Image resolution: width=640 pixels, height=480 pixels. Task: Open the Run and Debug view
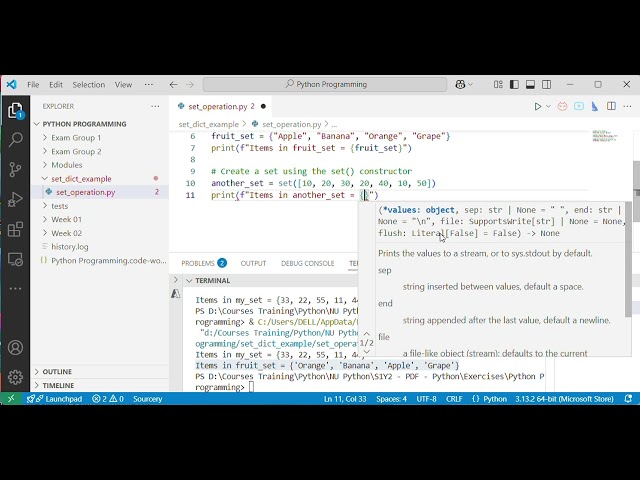pyautogui.click(x=15, y=200)
